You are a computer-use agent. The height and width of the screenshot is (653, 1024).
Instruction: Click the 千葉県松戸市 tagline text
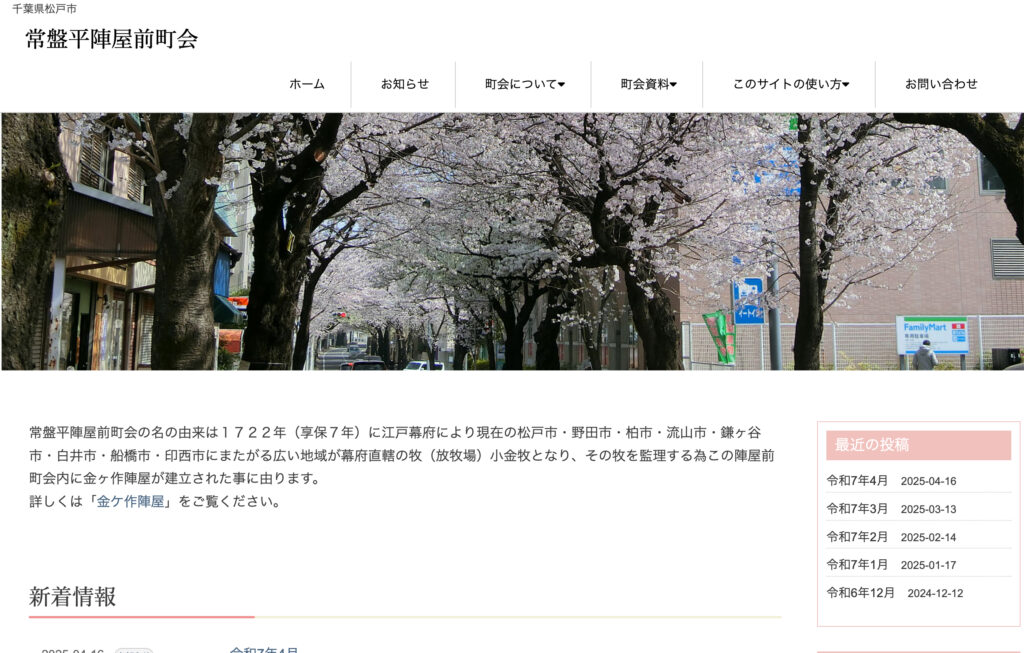click(x=44, y=9)
